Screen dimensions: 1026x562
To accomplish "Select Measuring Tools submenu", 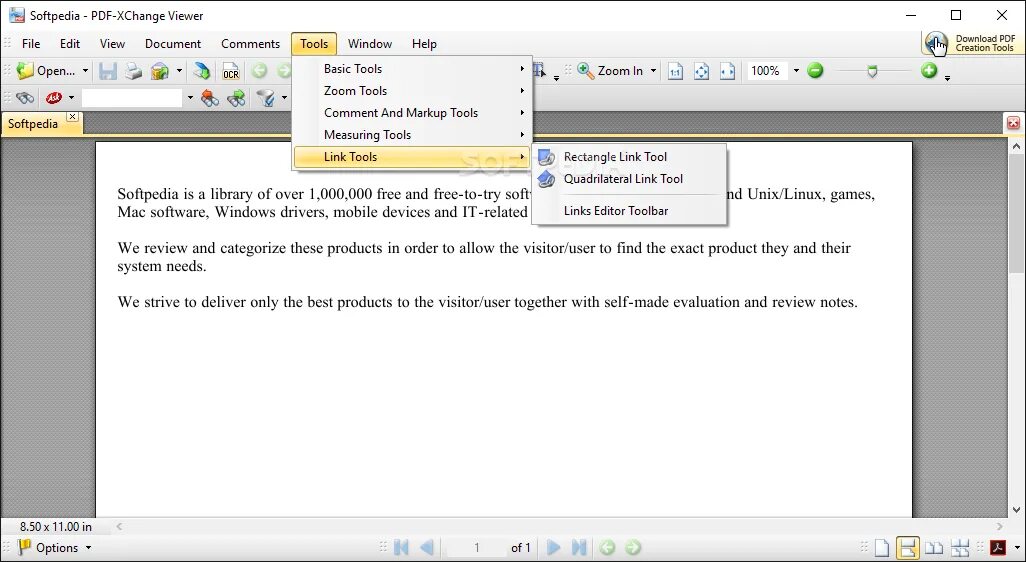I will pyautogui.click(x=412, y=135).
